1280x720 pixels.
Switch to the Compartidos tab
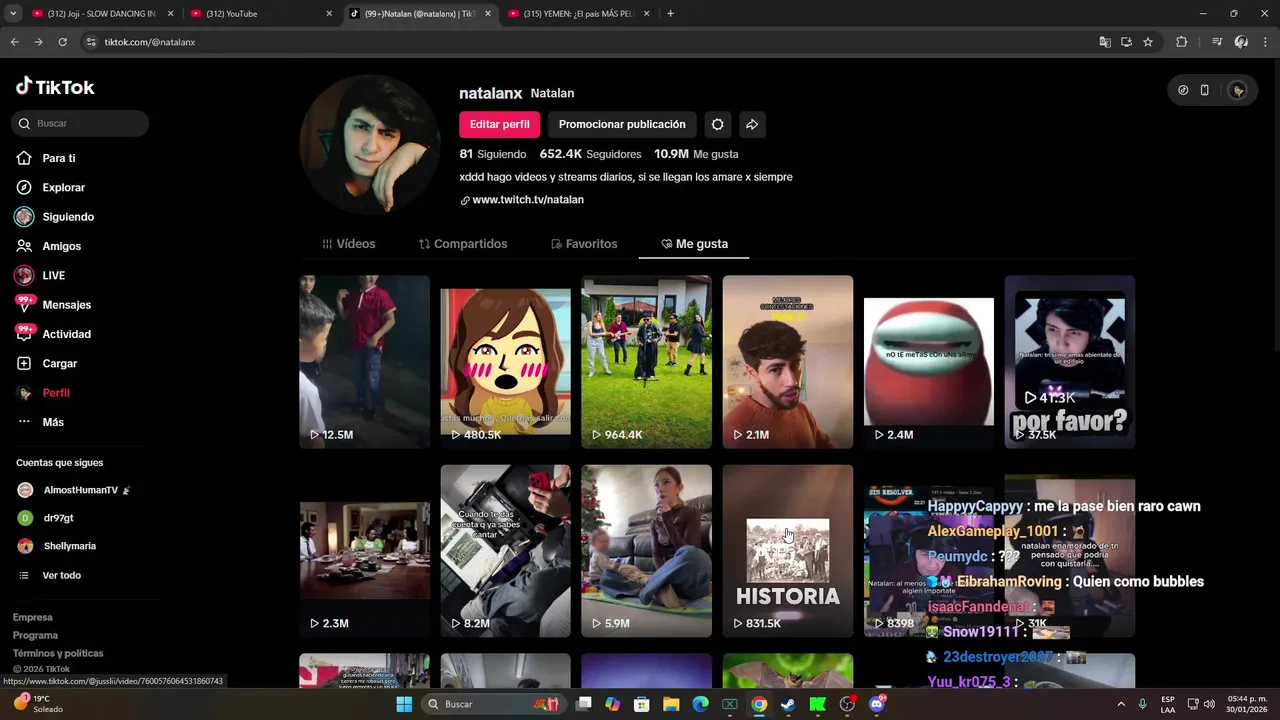[x=463, y=244]
